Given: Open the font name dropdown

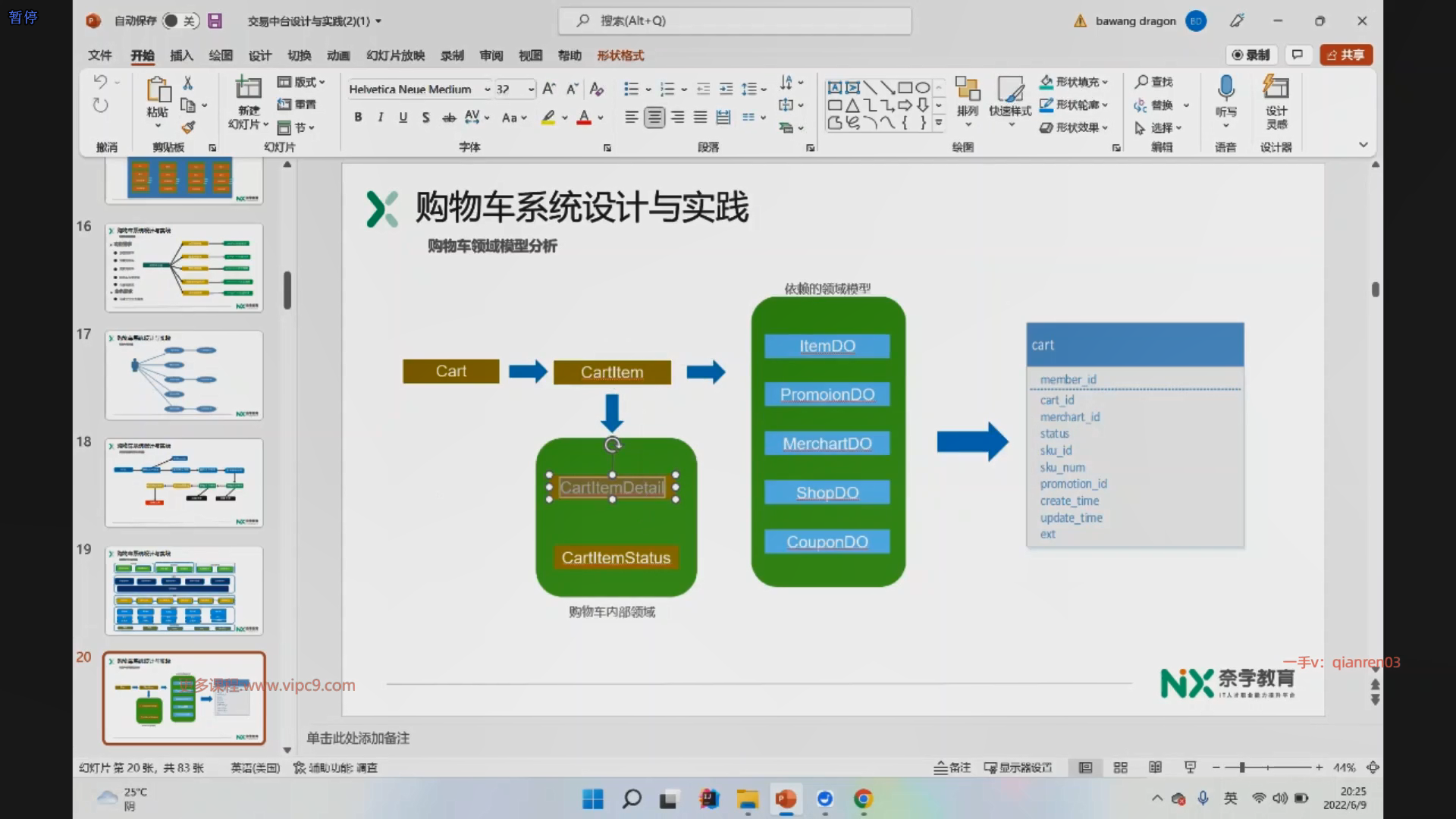Looking at the screenshot, I should click(x=488, y=89).
